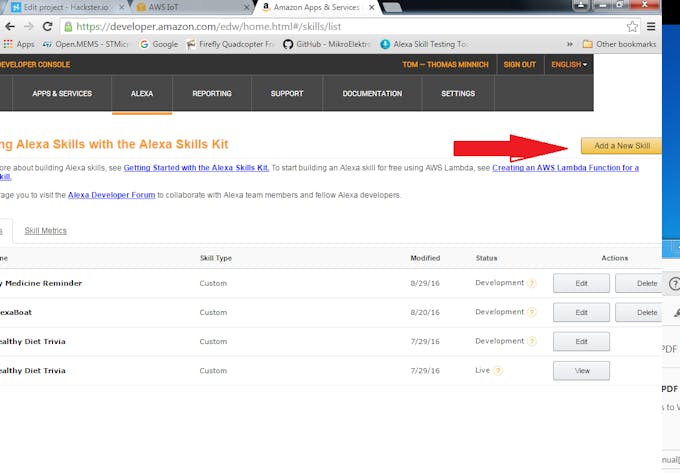Click the Live status text
680x473 pixels.
(482, 370)
